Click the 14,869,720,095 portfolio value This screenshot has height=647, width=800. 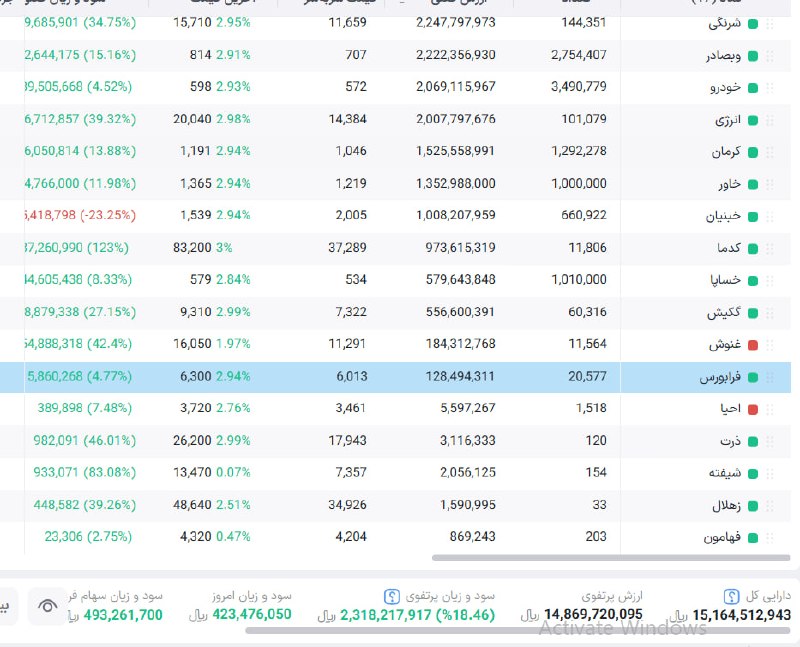(593, 614)
